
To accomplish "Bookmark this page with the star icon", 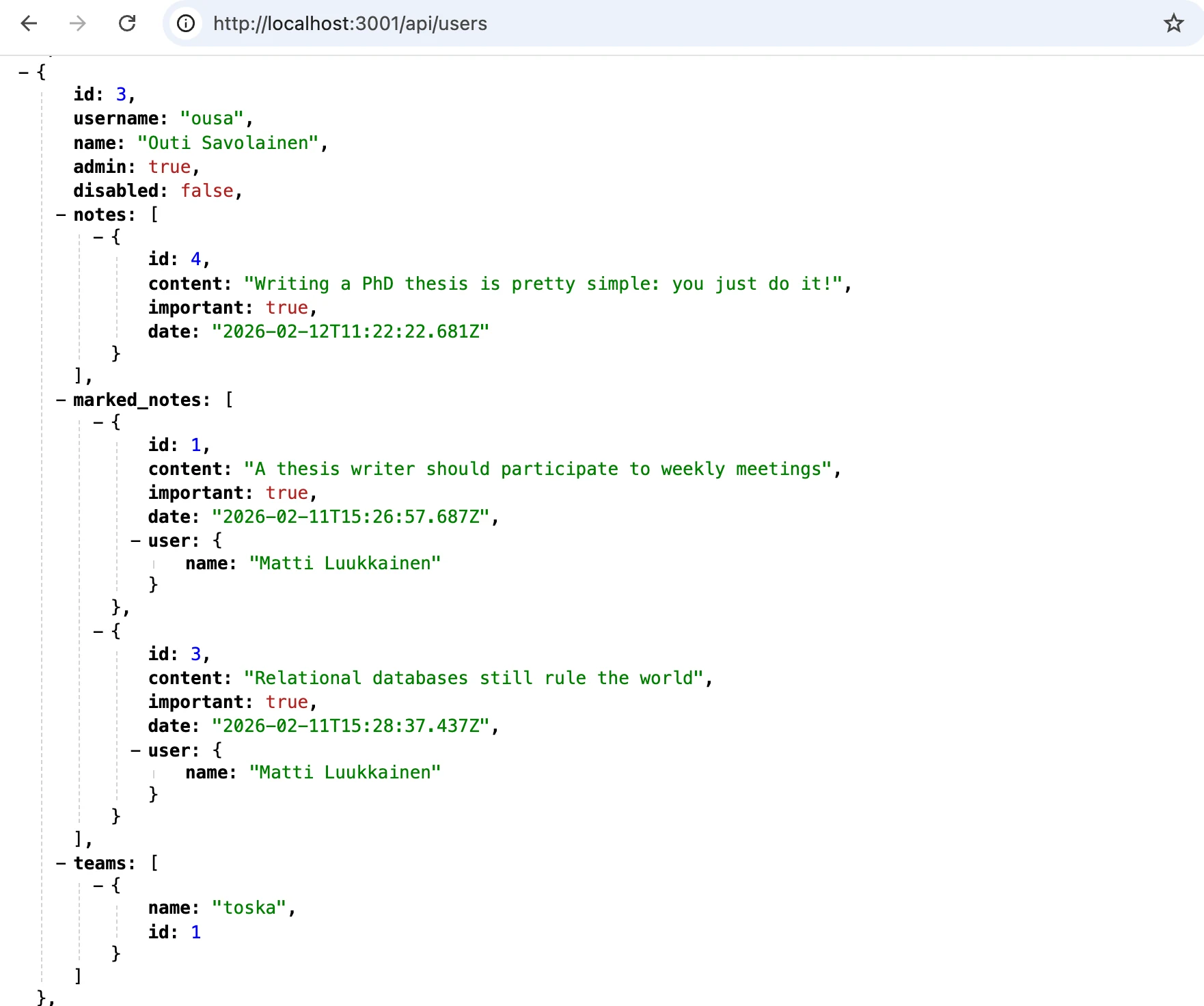I will pyautogui.click(x=1173, y=23).
